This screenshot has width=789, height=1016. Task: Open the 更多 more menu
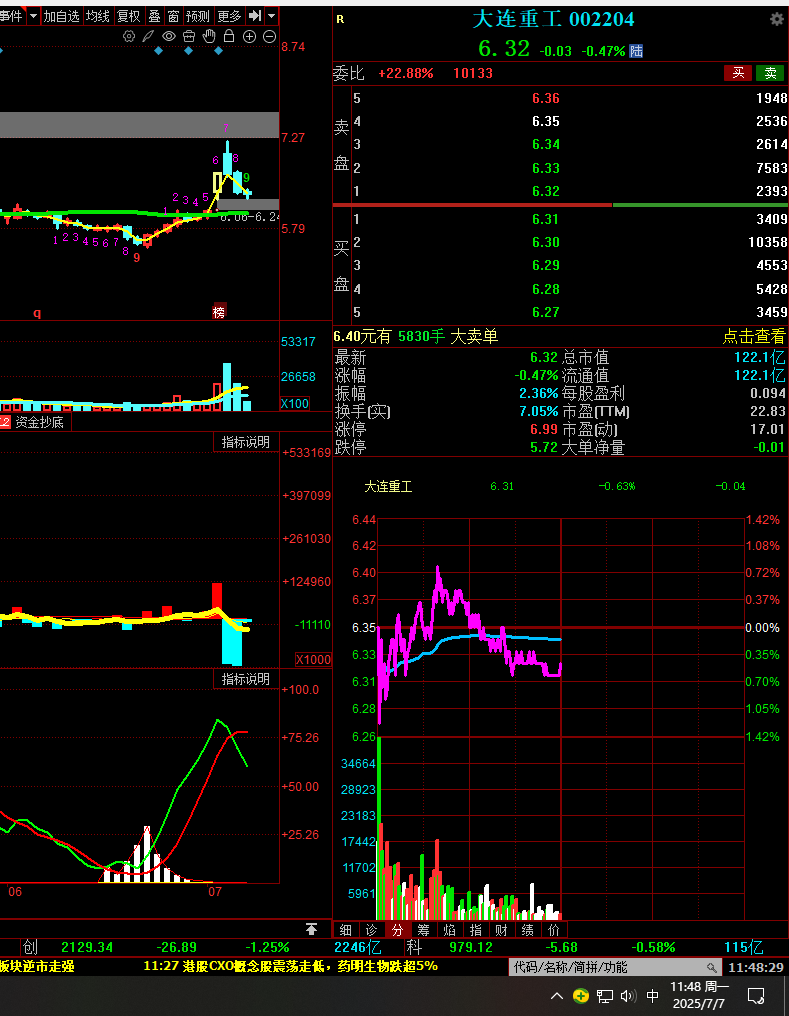(x=229, y=16)
